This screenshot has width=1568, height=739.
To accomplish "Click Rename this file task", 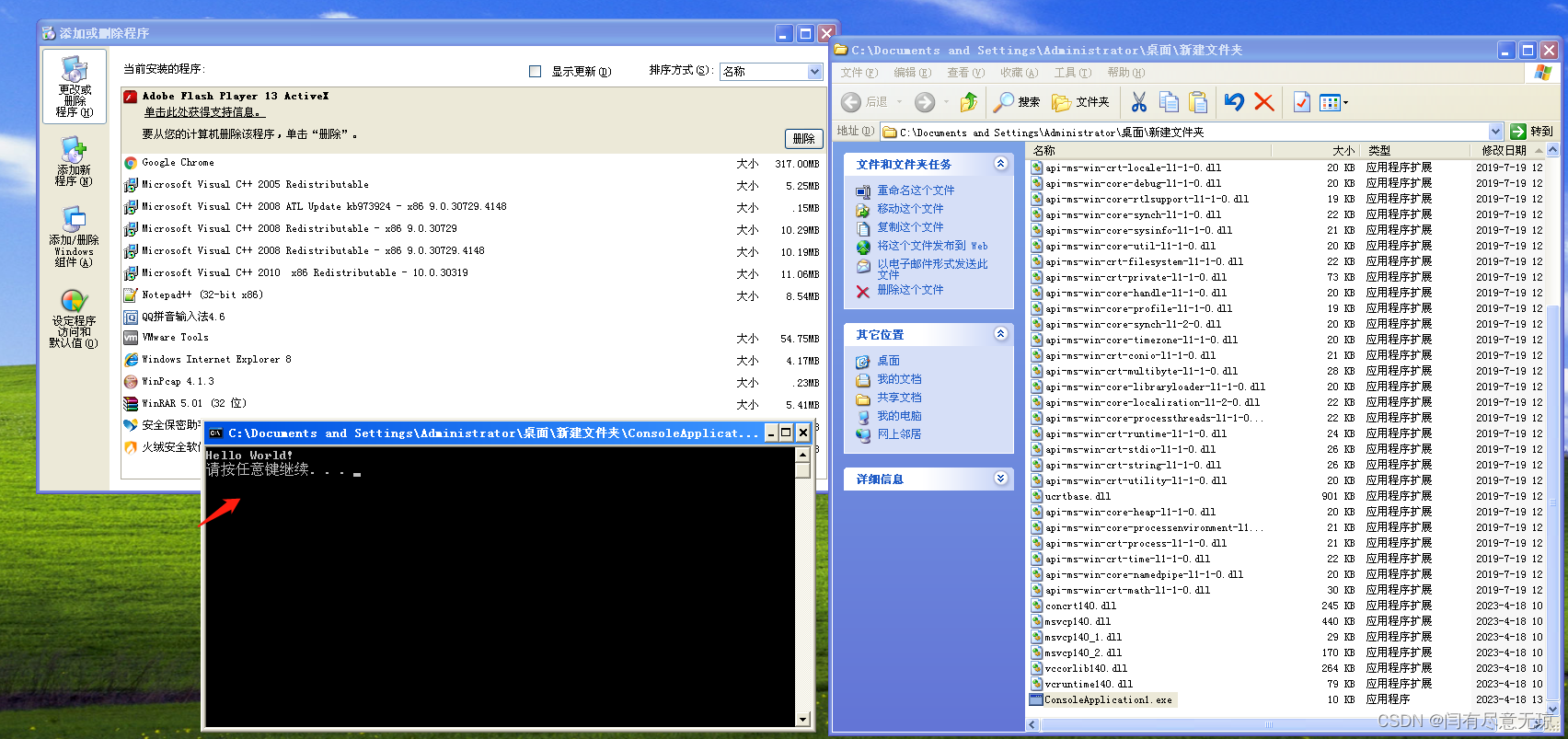I will [x=916, y=191].
